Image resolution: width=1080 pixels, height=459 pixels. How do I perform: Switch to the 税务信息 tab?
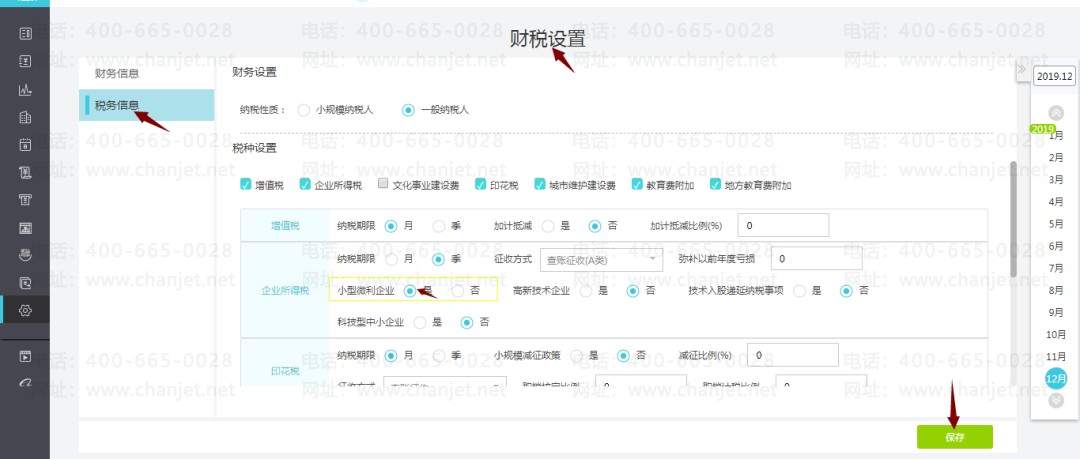146,105
